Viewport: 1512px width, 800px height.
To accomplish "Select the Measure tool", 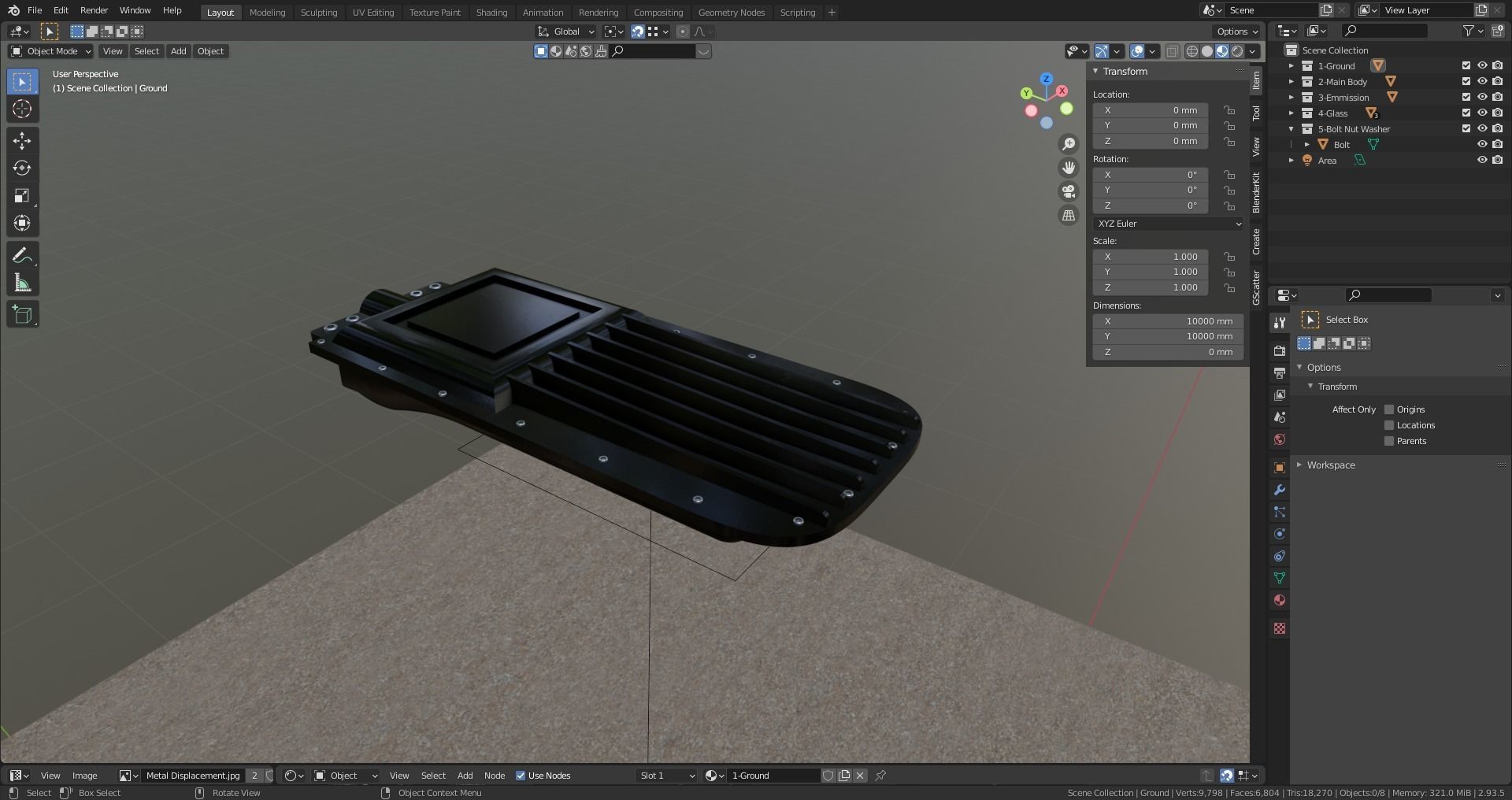I will click(x=22, y=283).
